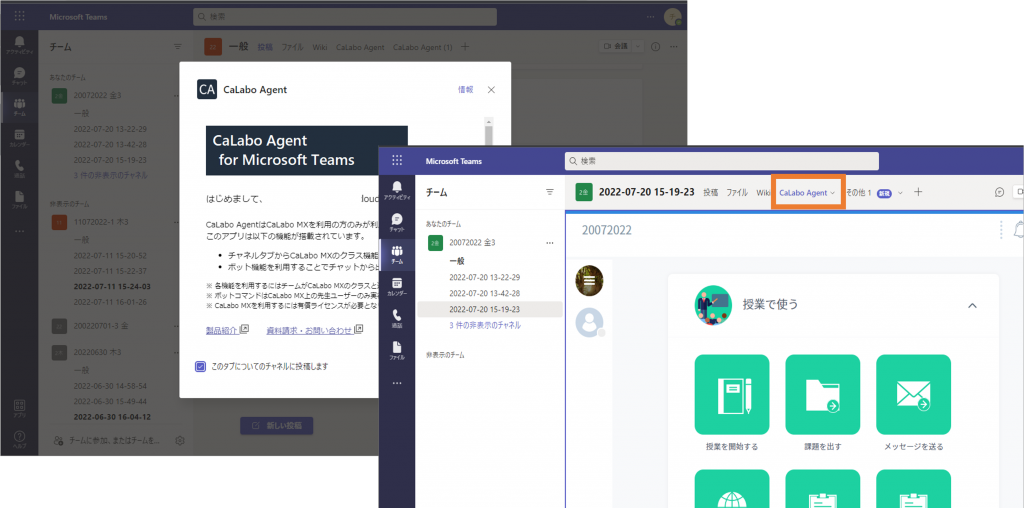Click メッセージを送る envelope tile
This screenshot has height=508, width=1024.
[913, 394]
